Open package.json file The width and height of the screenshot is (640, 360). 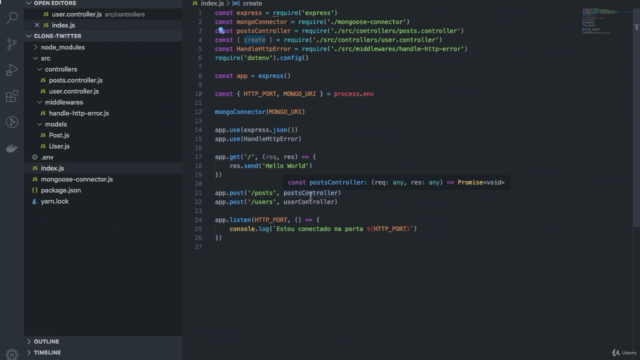(61, 191)
